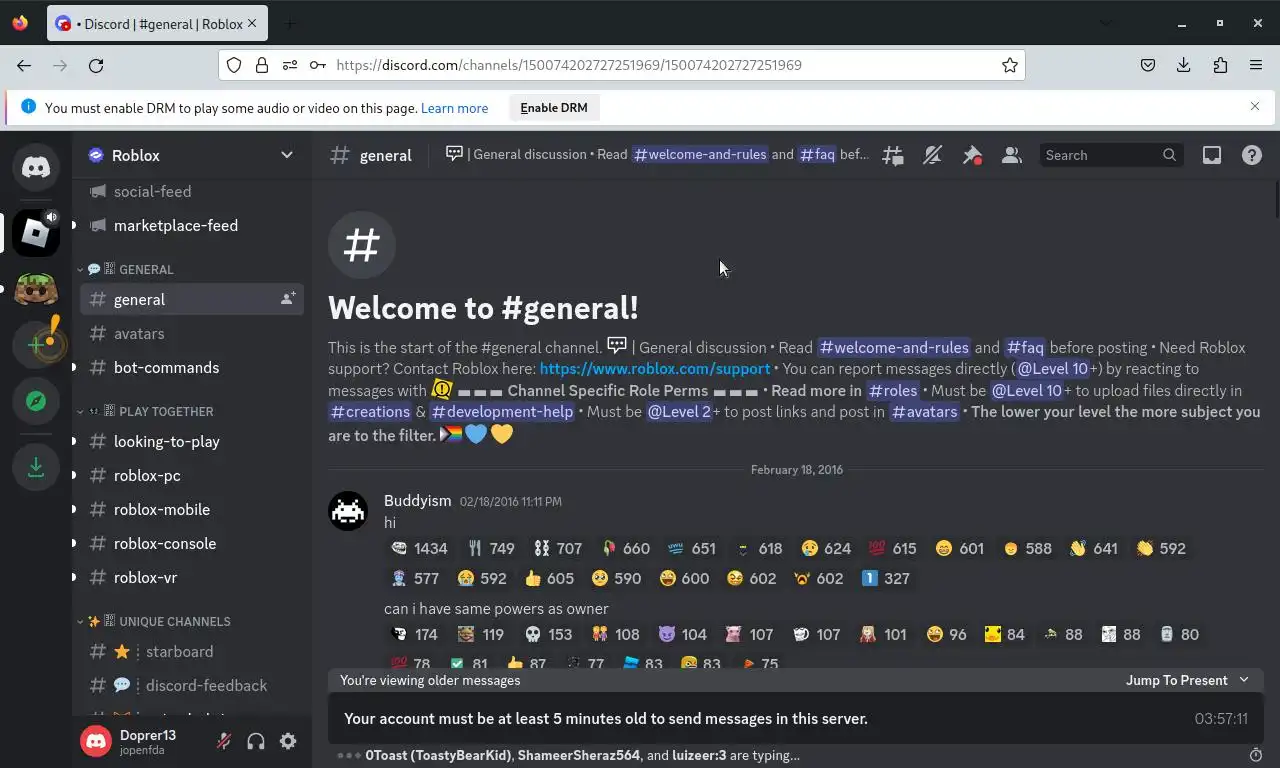The height and width of the screenshot is (768, 1280).
Task: Open Help question mark icon
Action: pos(1252,155)
